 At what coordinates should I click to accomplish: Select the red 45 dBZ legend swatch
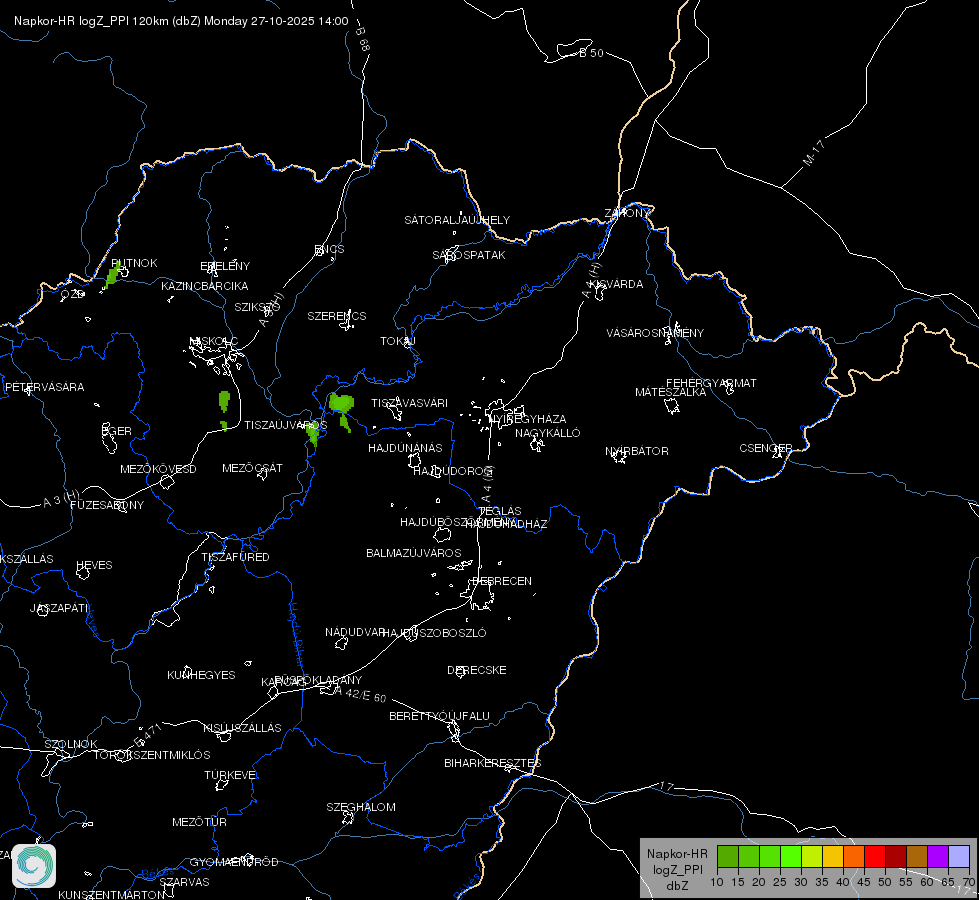875,856
